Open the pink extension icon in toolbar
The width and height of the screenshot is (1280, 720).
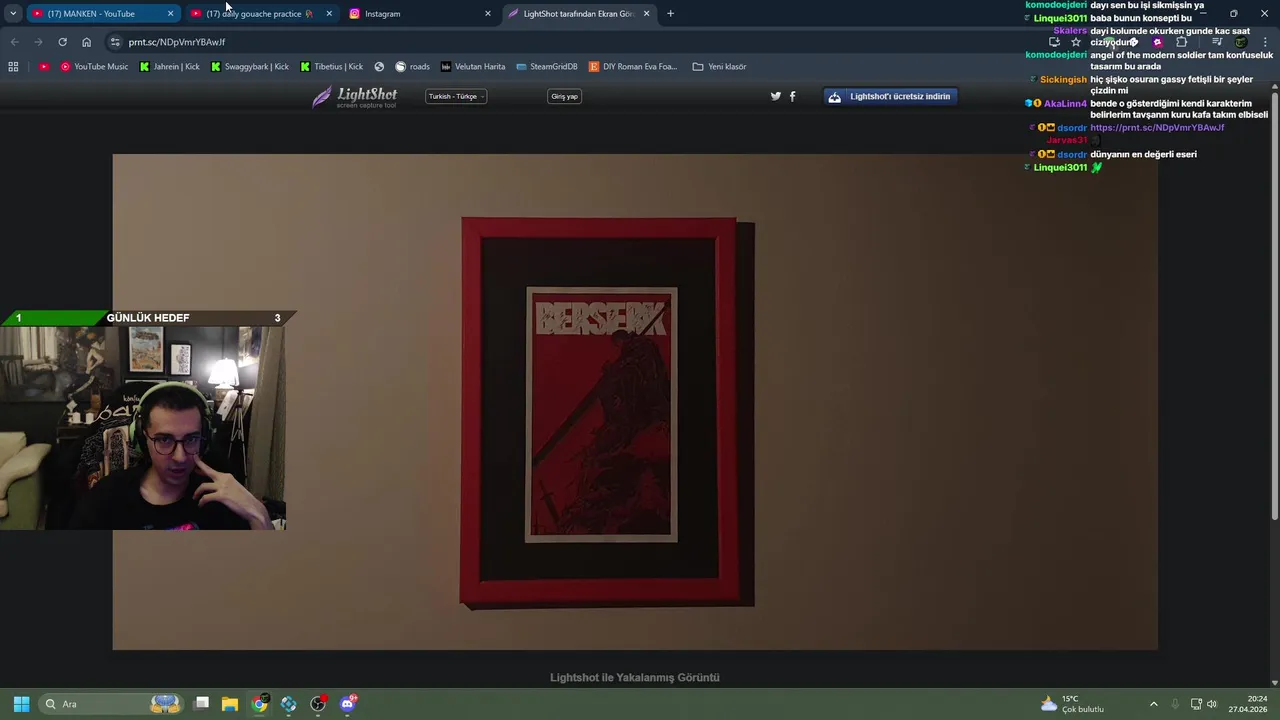click(1158, 42)
